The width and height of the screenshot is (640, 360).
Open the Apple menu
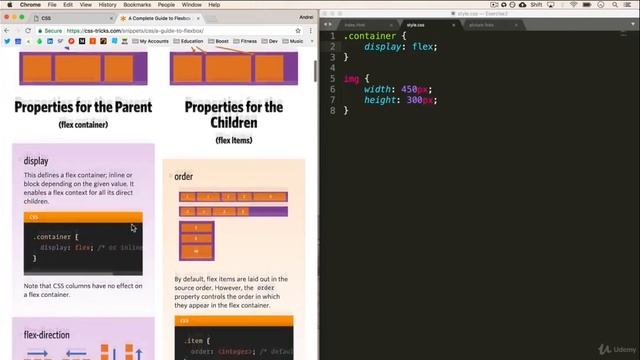[9, 5]
